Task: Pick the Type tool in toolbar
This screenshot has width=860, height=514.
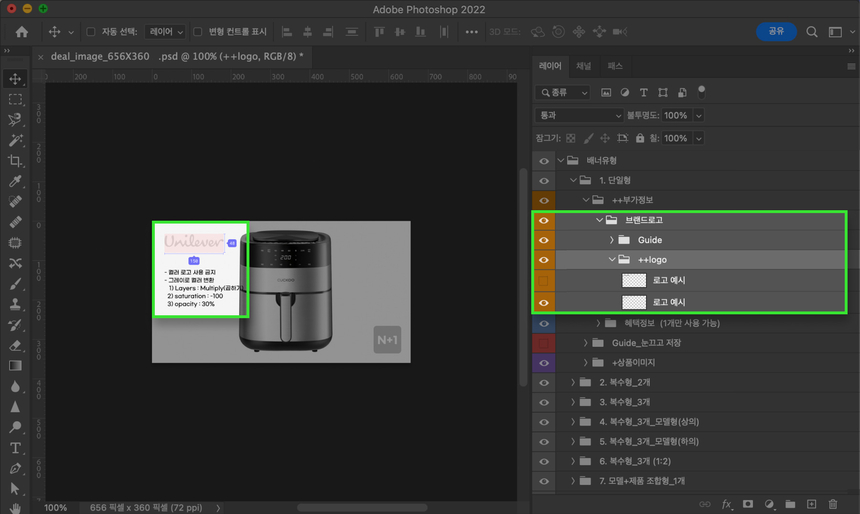Action: pyautogui.click(x=15, y=448)
